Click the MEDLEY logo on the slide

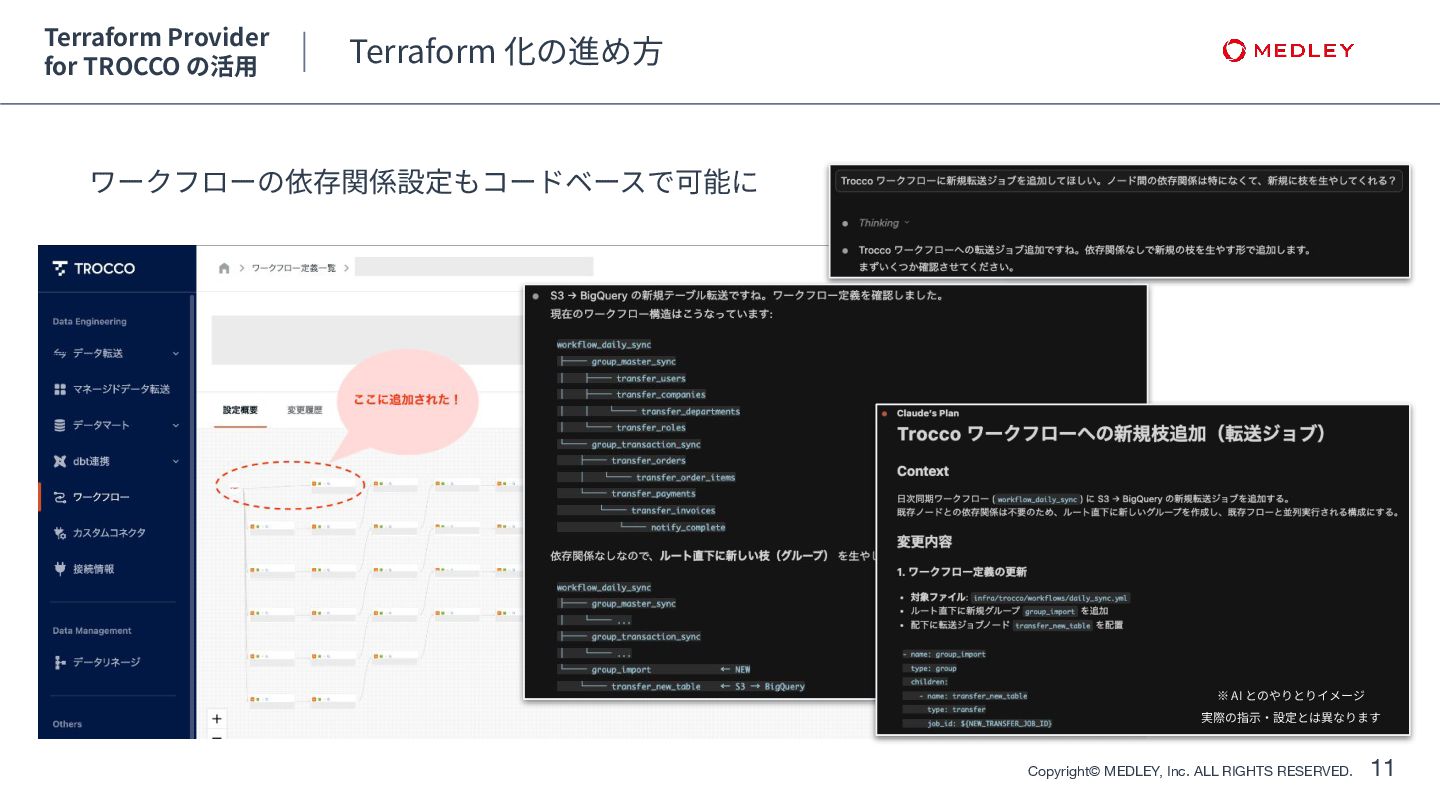[1288, 50]
